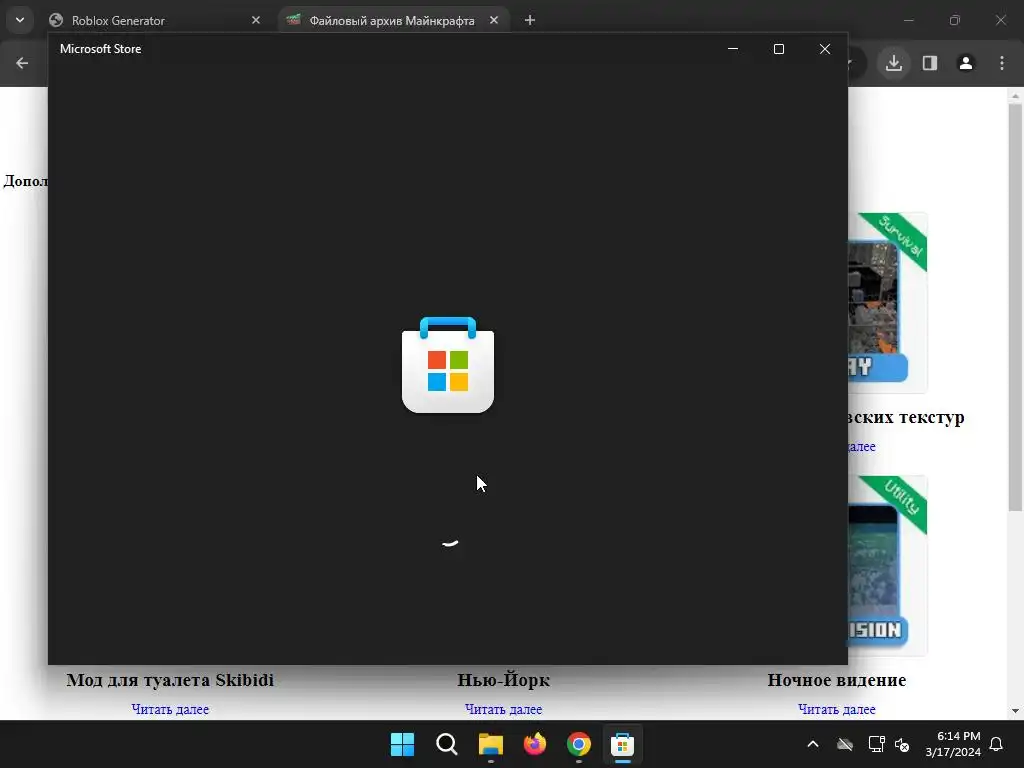
Task: Maximize the Microsoft Store window
Action: (778, 49)
